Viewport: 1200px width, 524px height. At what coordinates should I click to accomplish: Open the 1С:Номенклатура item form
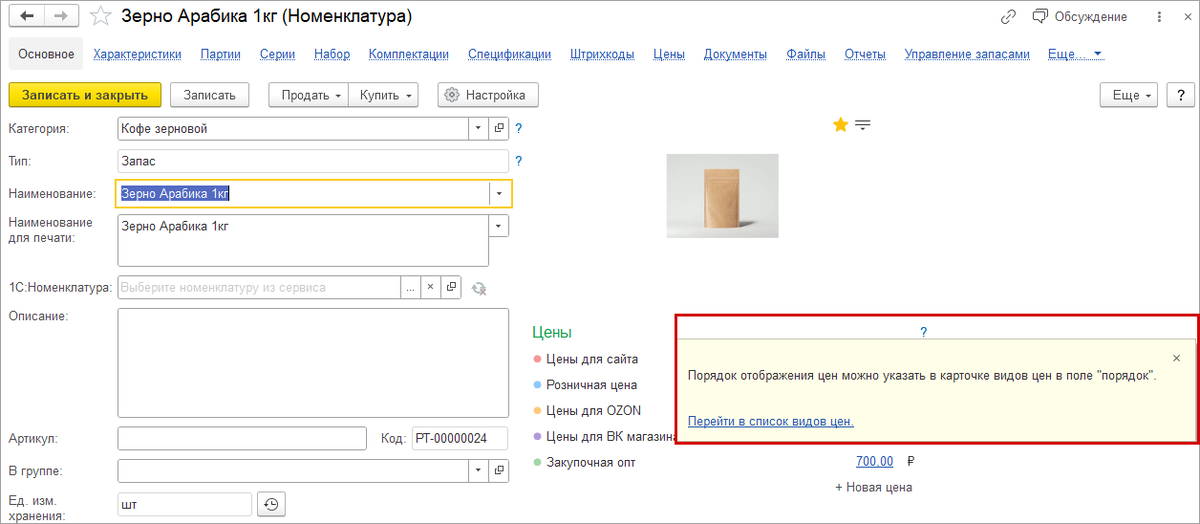tap(452, 287)
